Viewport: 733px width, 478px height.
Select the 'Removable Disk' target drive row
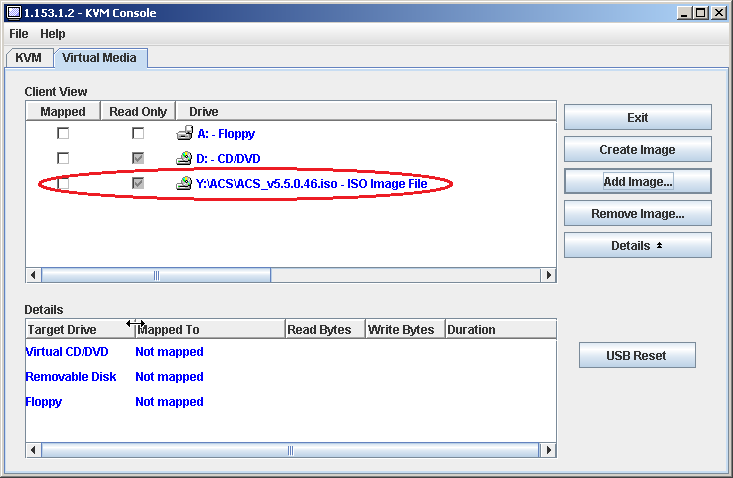tap(71, 377)
